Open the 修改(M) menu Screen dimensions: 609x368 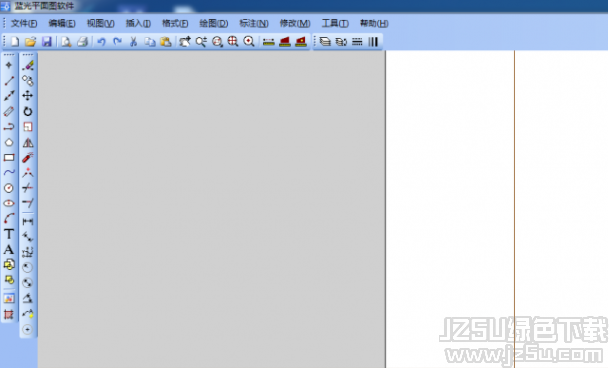pyautogui.click(x=295, y=23)
